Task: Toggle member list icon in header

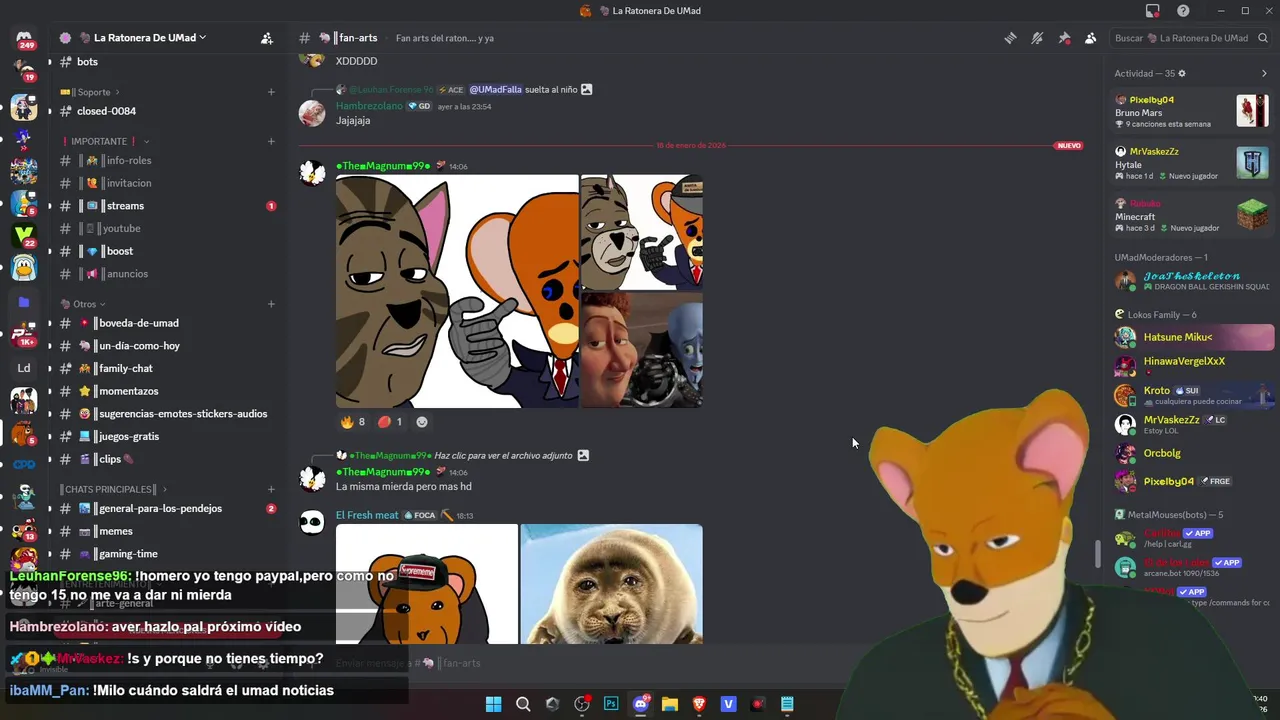Action: point(1090,38)
